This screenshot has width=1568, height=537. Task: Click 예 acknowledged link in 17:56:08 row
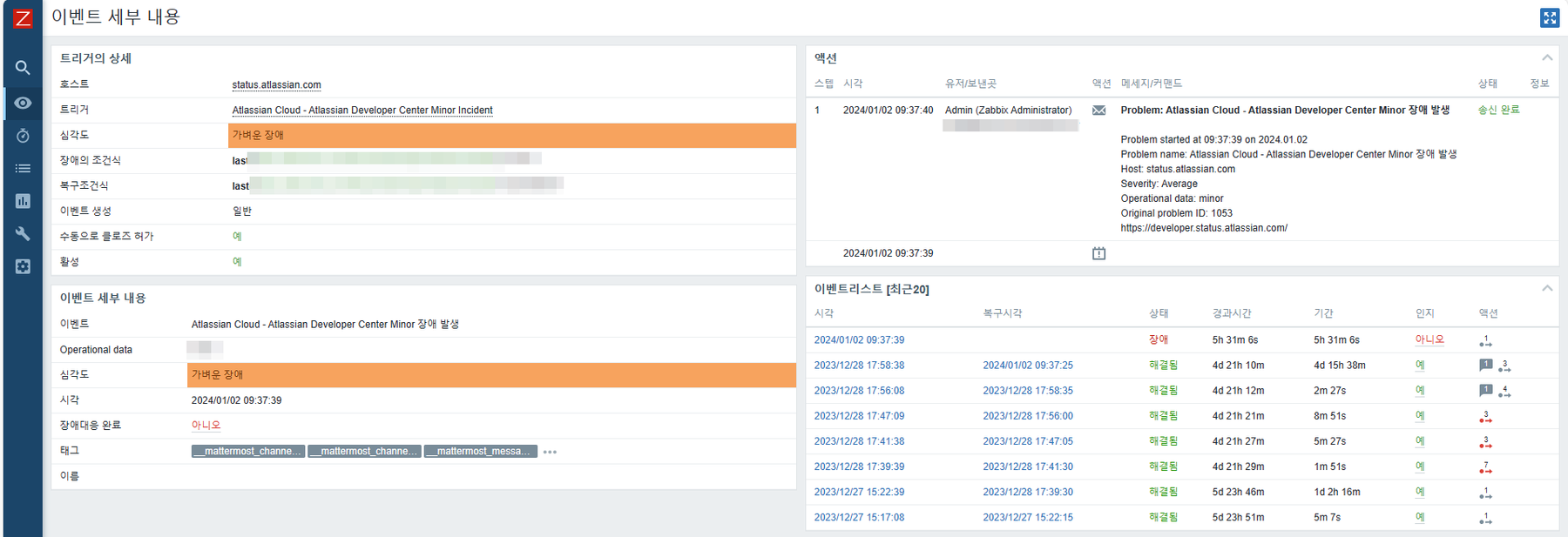(x=1420, y=391)
